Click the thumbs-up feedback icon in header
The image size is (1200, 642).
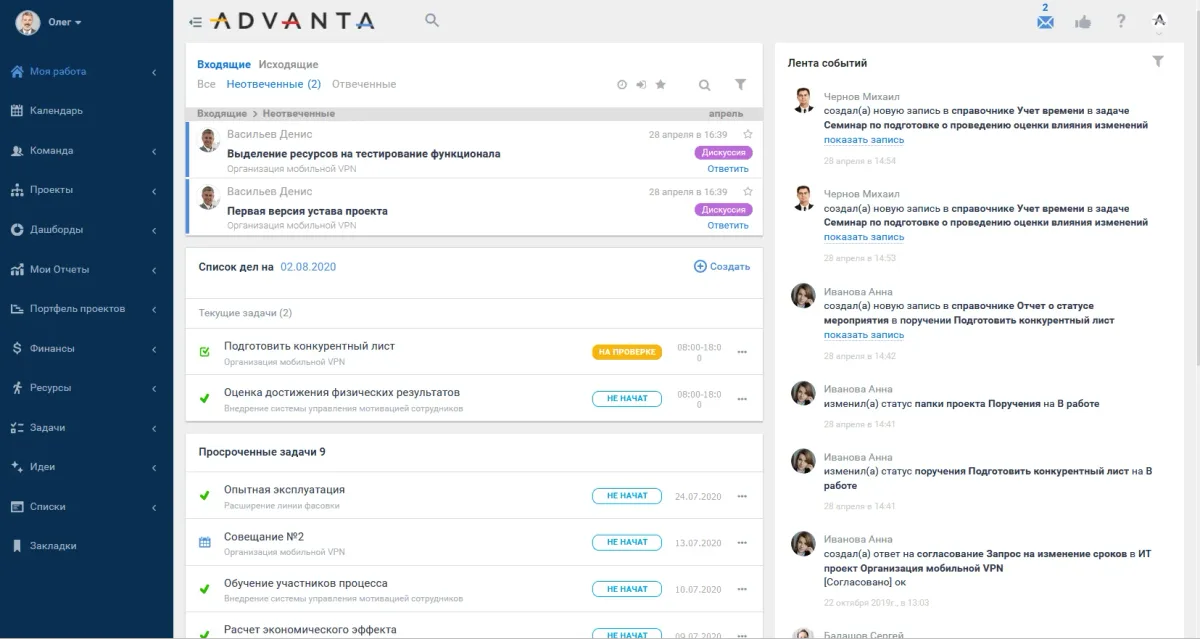[1083, 22]
